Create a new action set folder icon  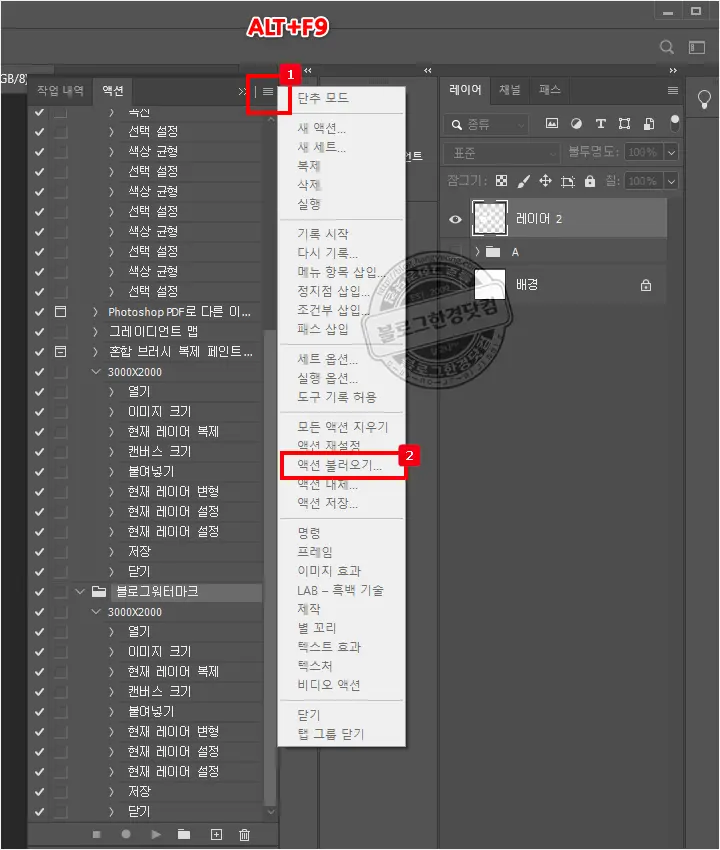click(x=184, y=834)
